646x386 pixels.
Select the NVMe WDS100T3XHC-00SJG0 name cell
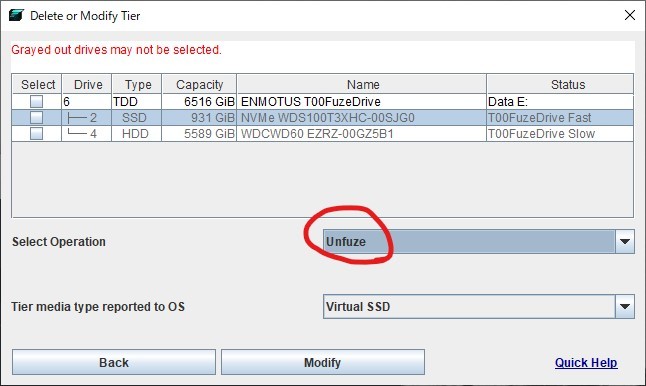pos(362,117)
